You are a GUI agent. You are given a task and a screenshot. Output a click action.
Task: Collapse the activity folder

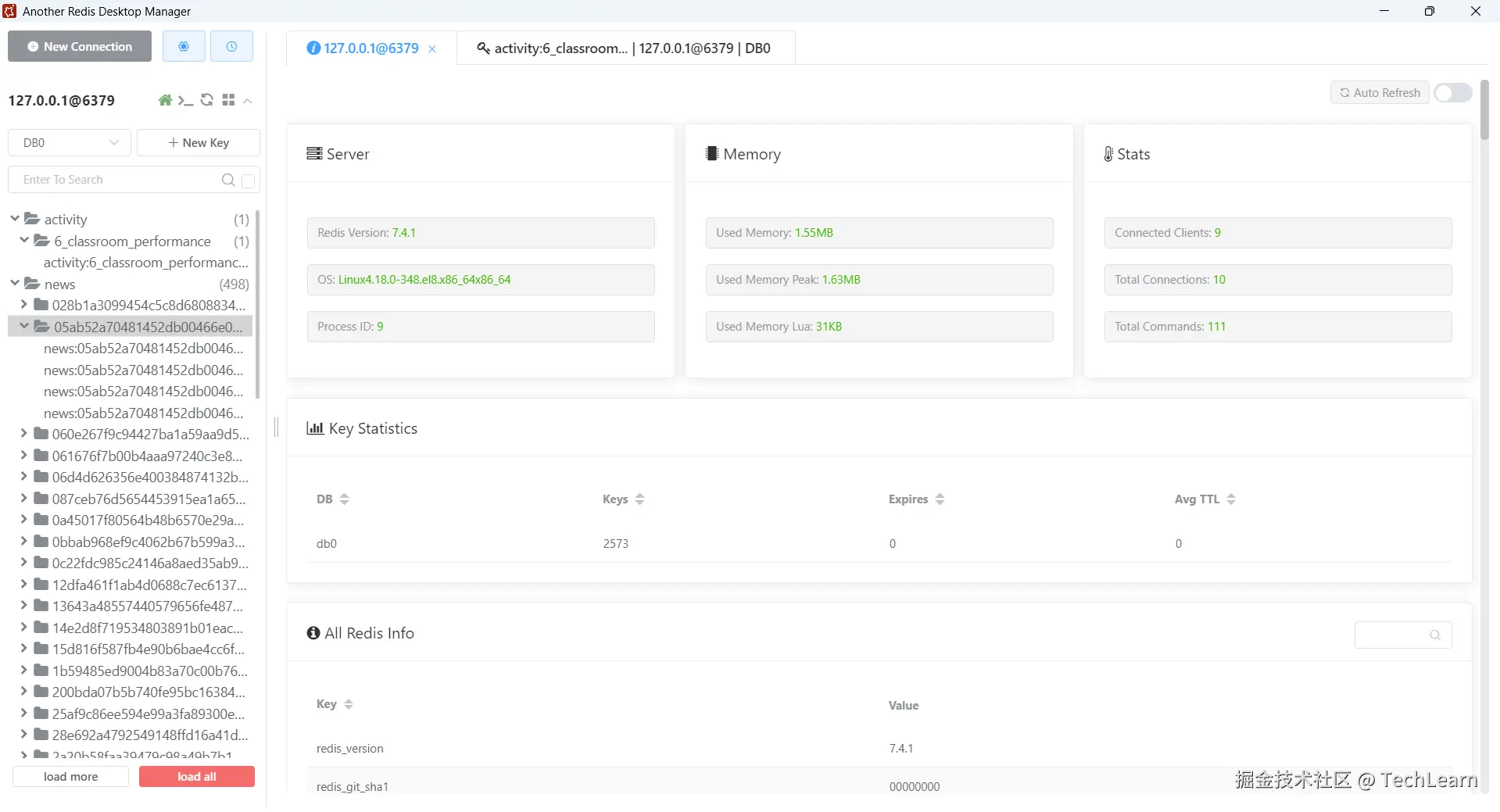(x=15, y=219)
